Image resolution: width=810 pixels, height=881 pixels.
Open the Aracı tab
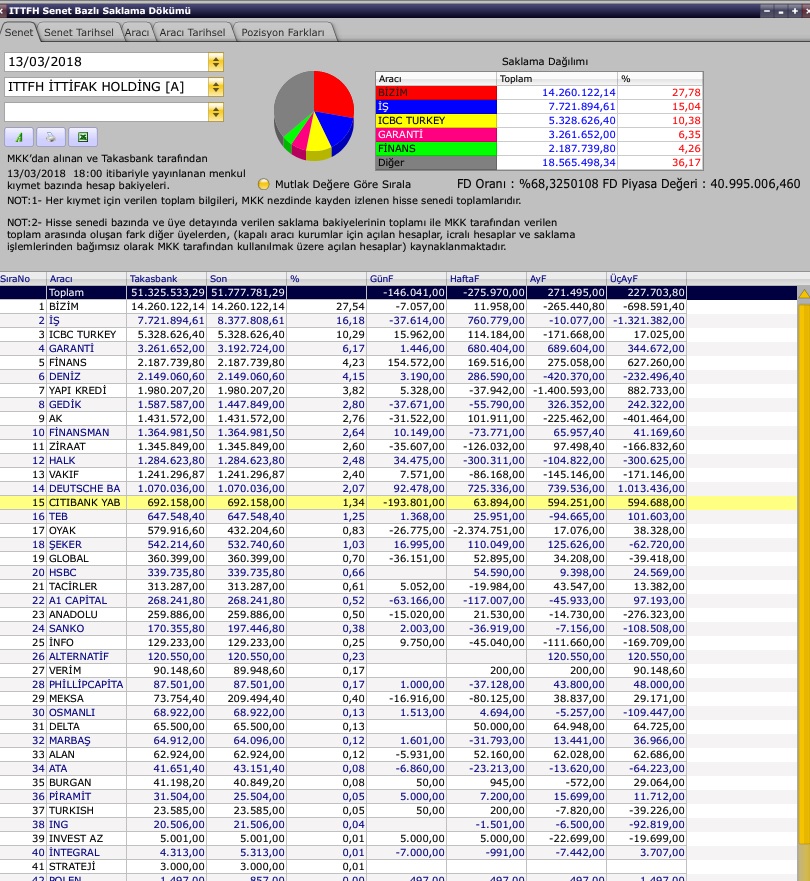tap(136, 32)
